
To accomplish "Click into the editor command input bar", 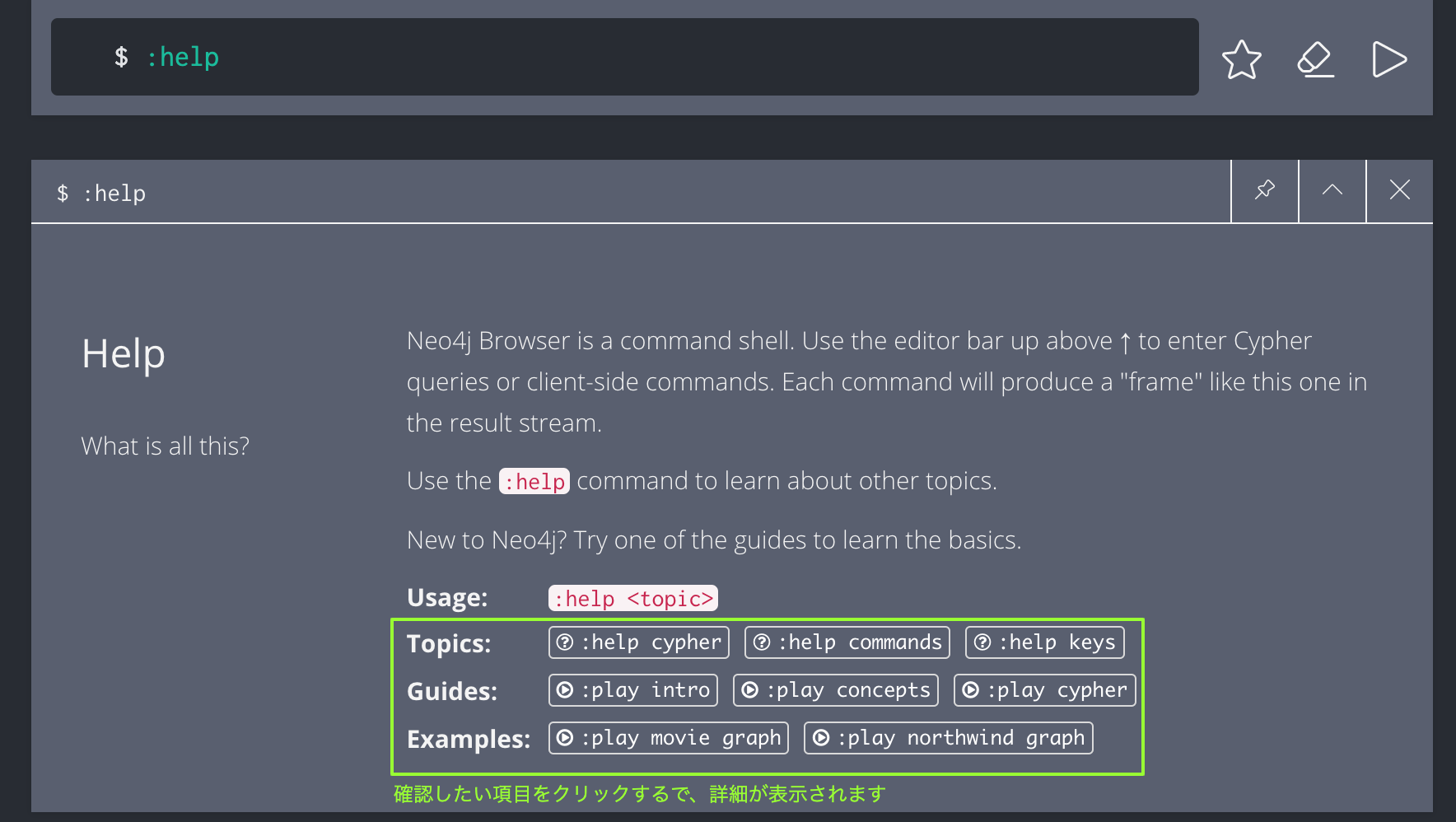I will [x=624, y=57].
